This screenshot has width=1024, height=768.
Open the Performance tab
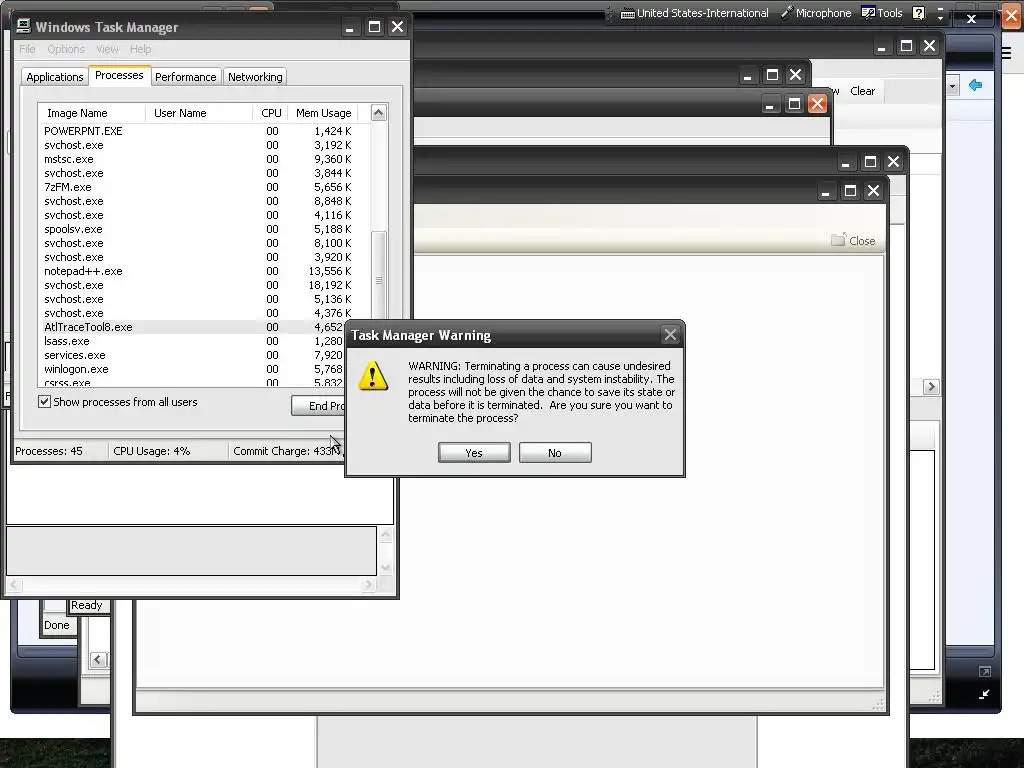click(185, 76)
